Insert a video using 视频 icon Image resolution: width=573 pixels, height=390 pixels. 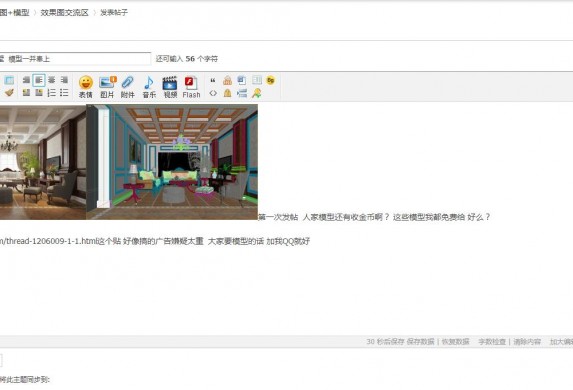coord(170,87)
